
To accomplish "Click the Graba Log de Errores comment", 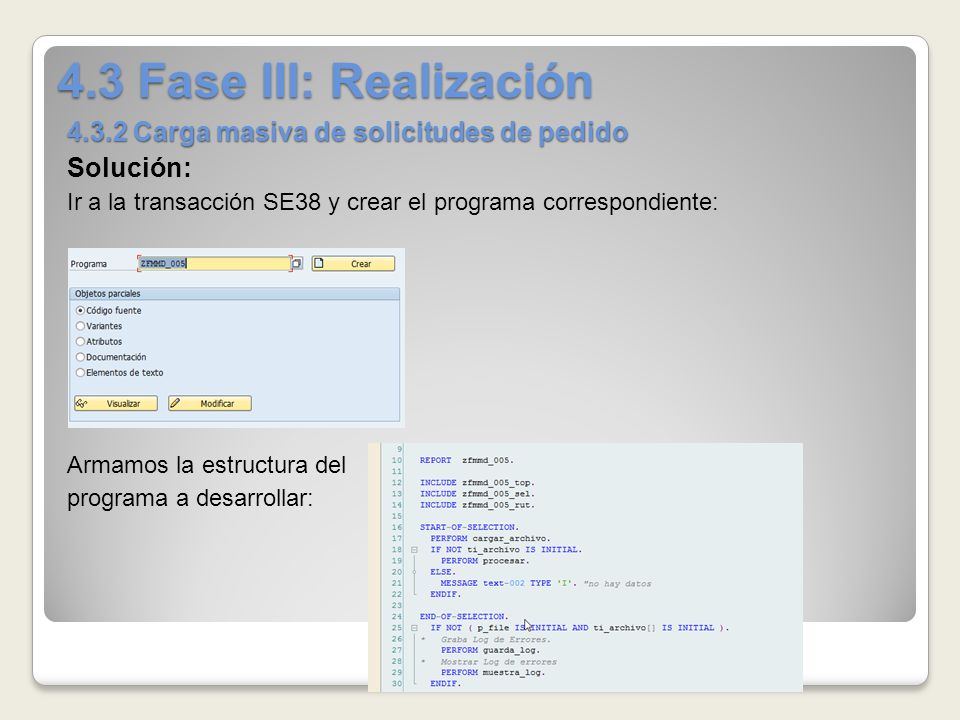I will click(495, 639).
